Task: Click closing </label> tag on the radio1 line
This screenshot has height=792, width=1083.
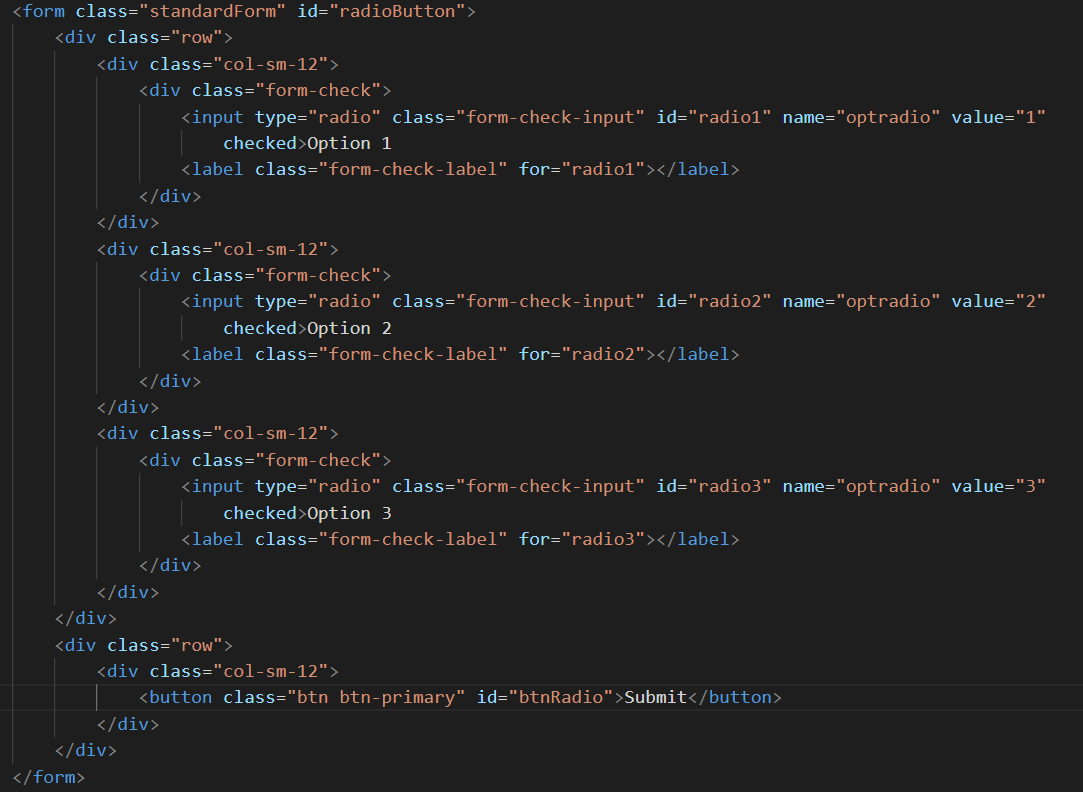Action: [x=698, y=169]
